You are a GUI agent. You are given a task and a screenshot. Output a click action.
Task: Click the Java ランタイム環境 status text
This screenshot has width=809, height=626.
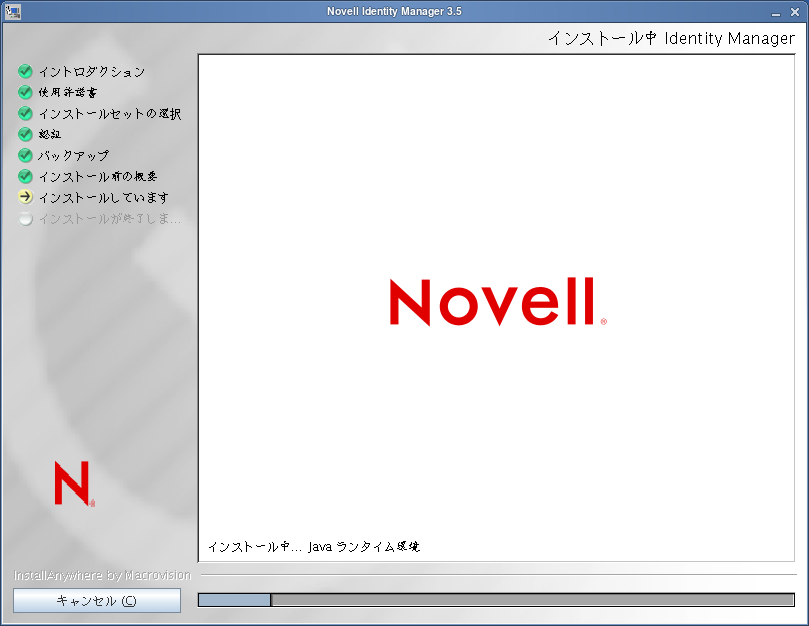313,546
